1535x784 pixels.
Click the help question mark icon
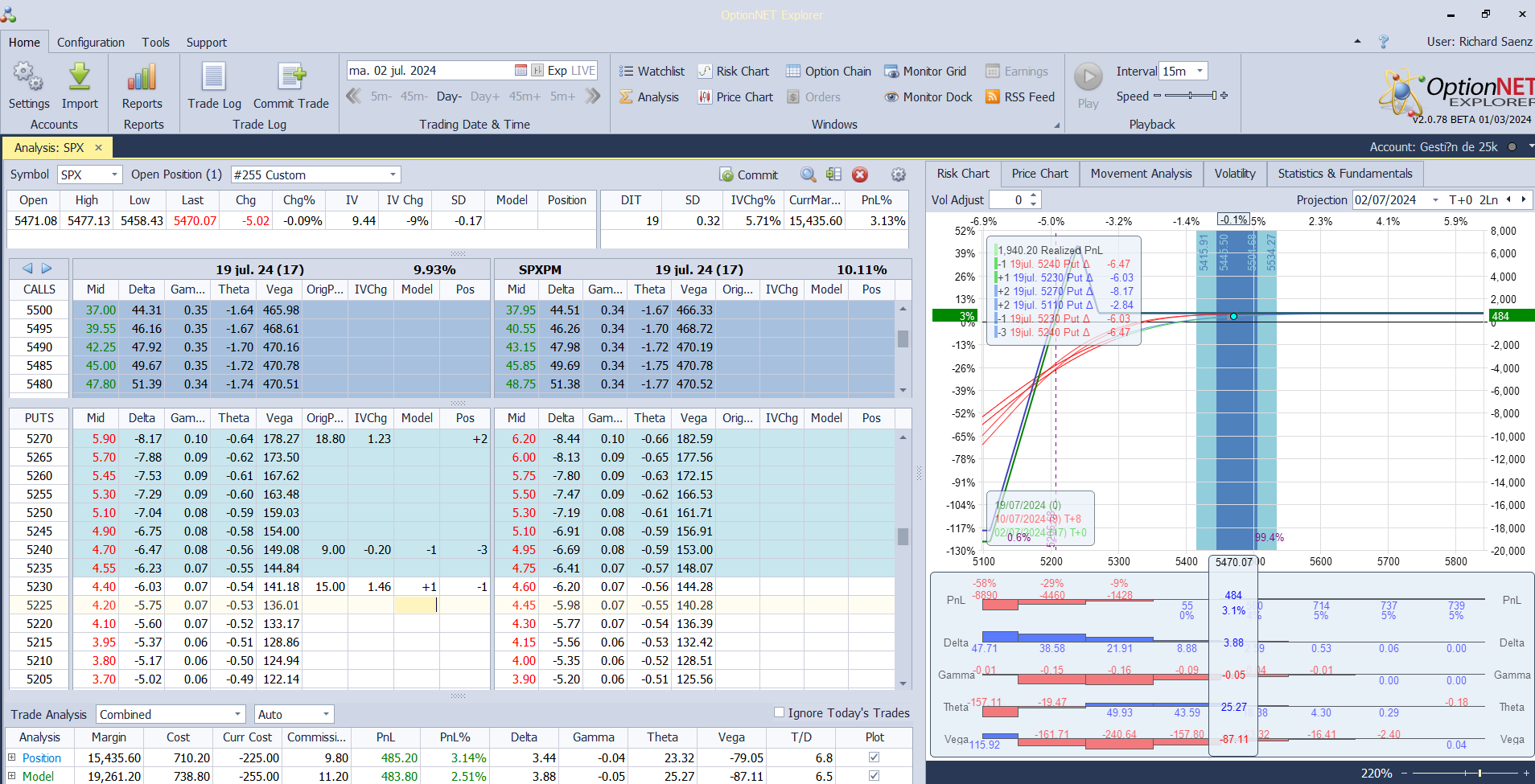[1384, 42]
